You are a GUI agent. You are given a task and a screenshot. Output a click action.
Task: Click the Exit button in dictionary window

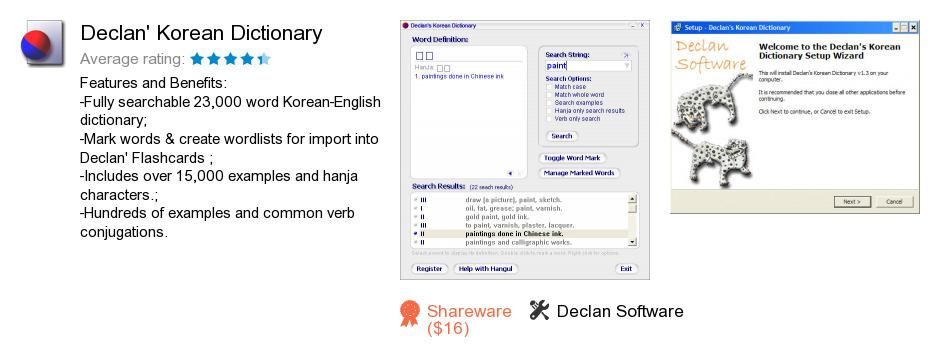[x=626, y=269]
